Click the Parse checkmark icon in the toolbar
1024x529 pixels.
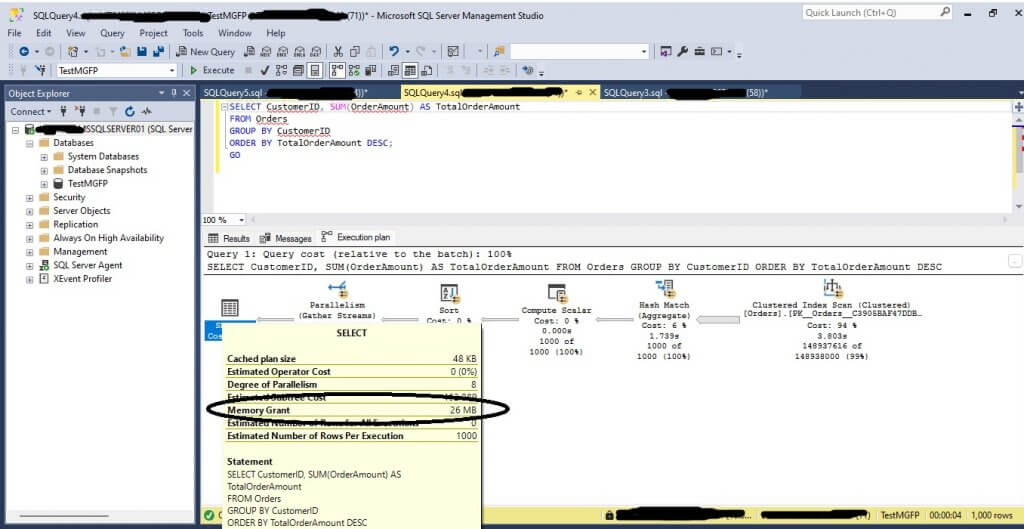click(x=264, y=71)
